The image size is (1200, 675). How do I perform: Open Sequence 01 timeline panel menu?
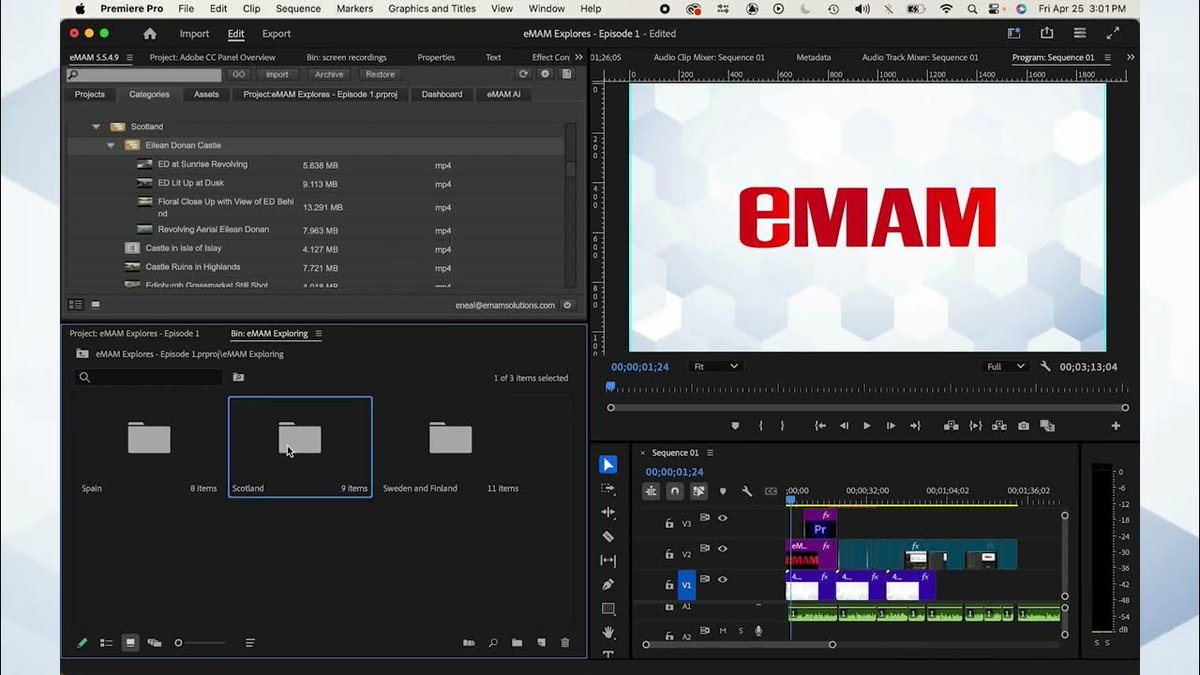click(709, 453)
